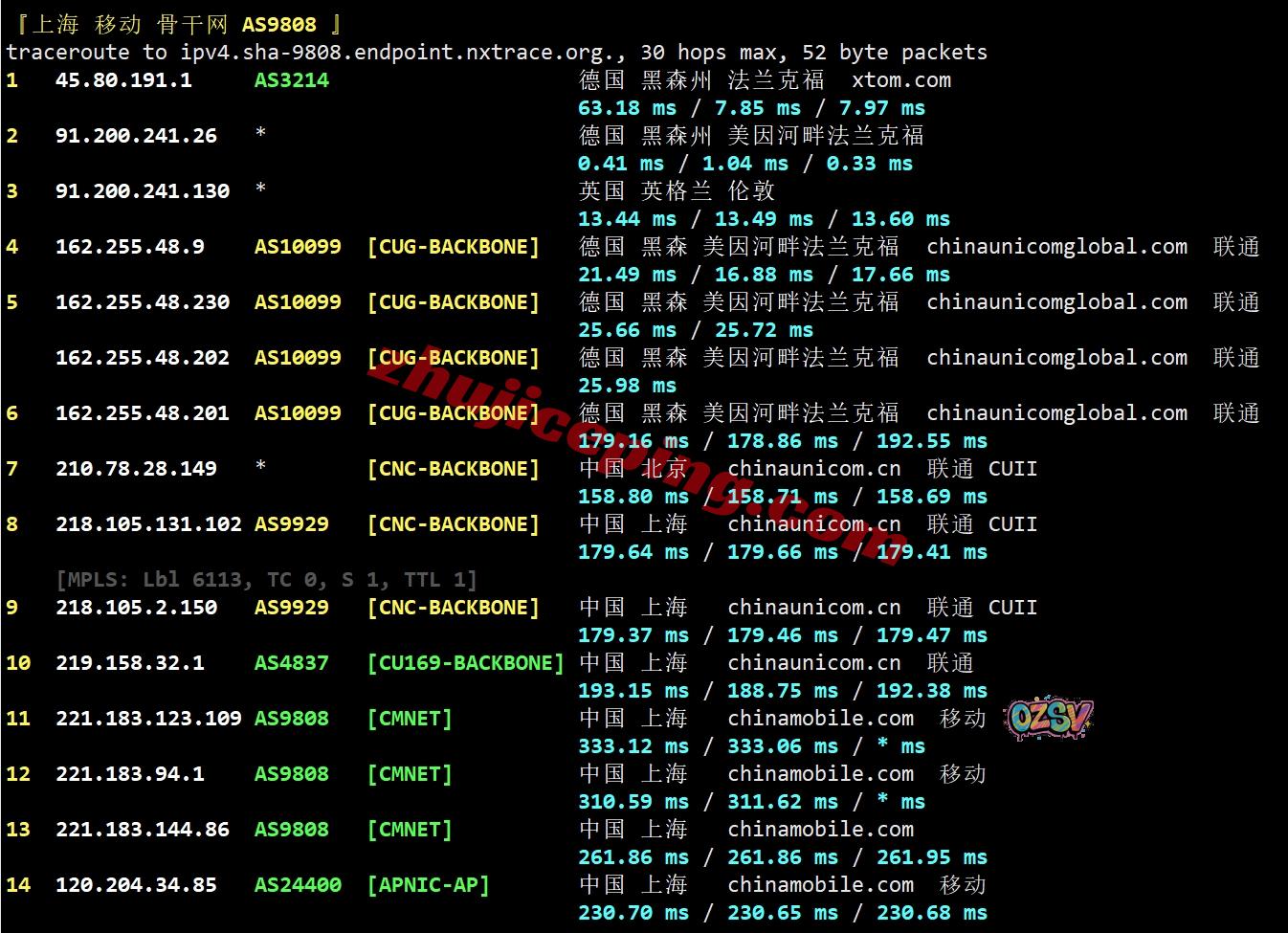This screenshot has height=933, width=1288.
Task: Select AS9808 in the header title
Action: click(278, 25)
